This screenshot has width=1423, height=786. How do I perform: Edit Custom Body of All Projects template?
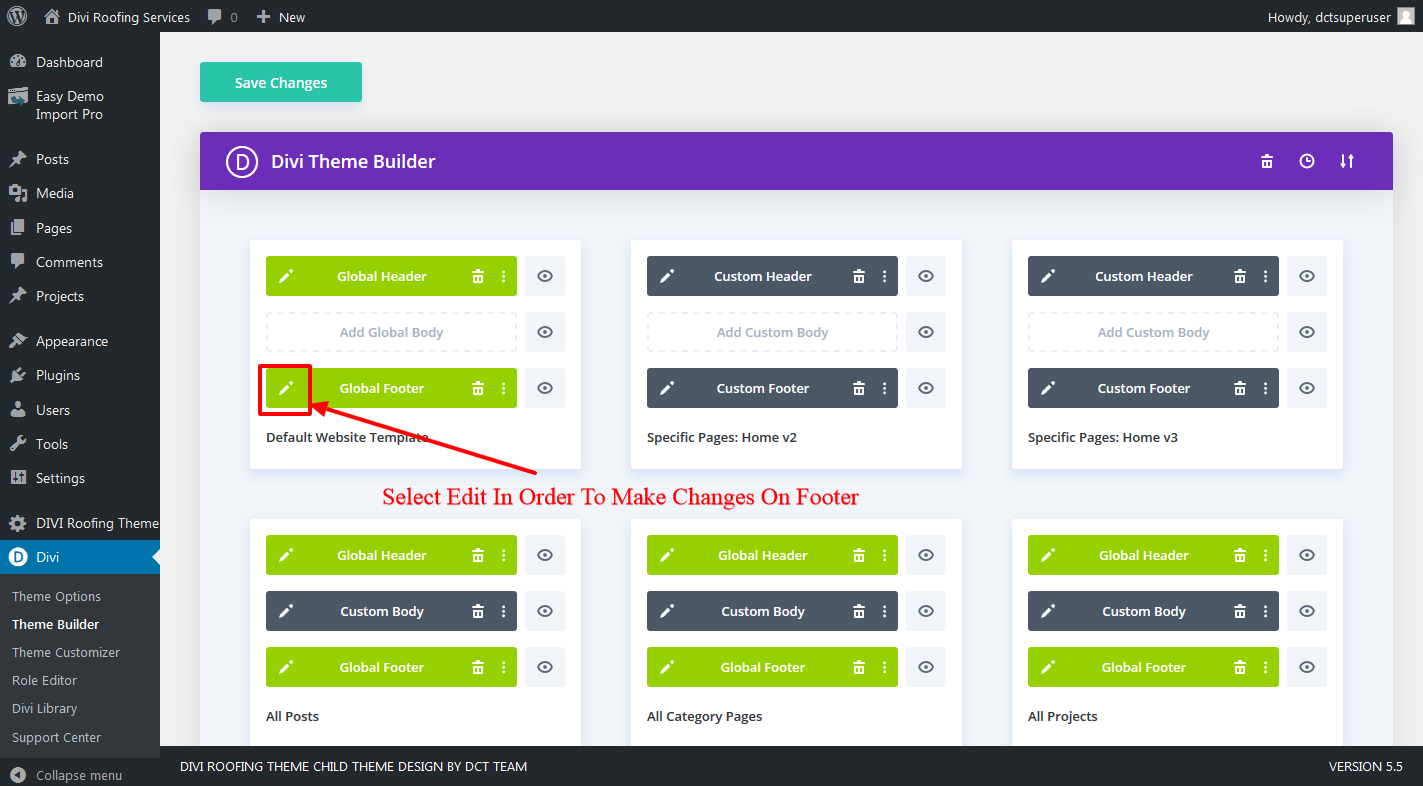(x=1048, y=611)
